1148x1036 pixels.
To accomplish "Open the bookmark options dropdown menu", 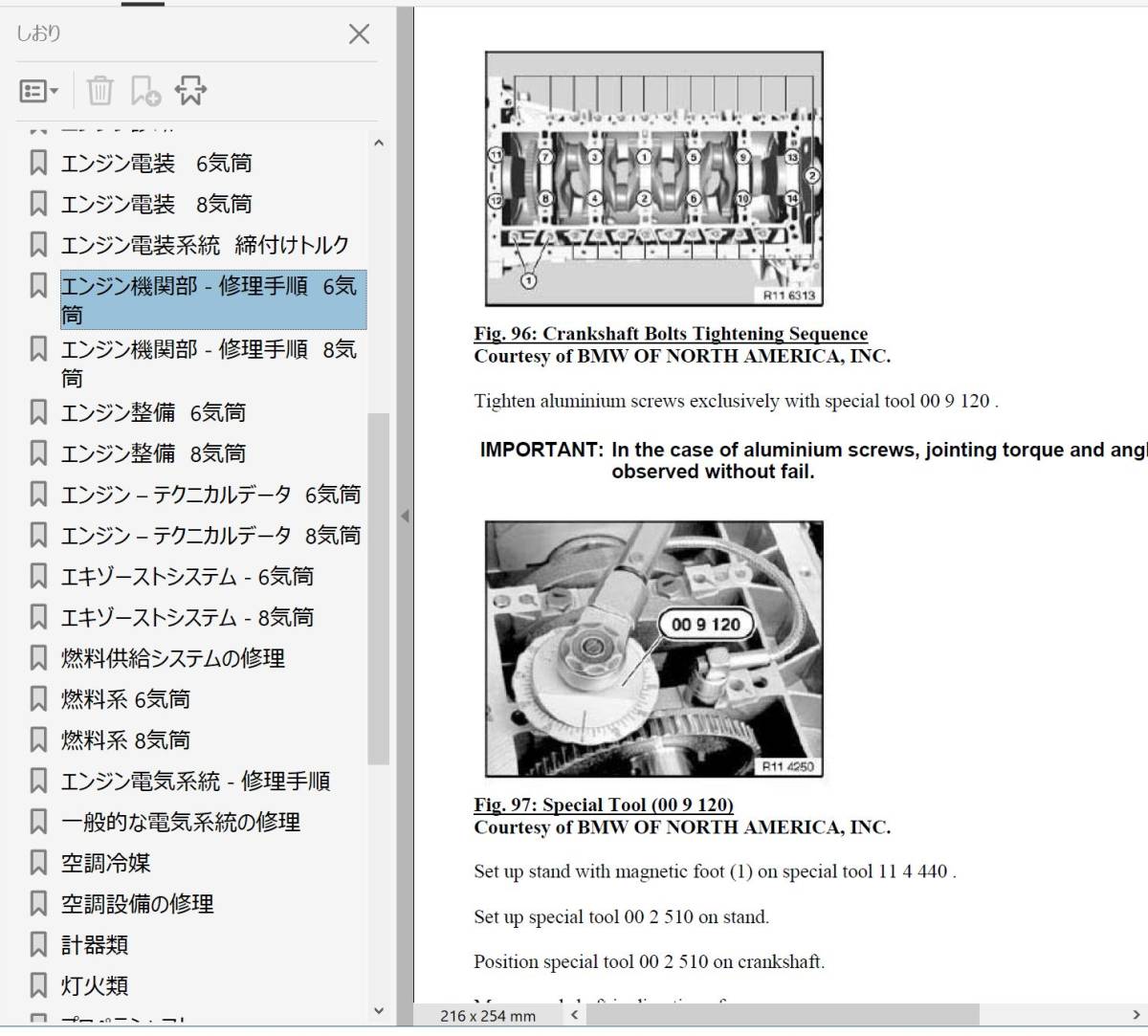I will pos(39,91).
